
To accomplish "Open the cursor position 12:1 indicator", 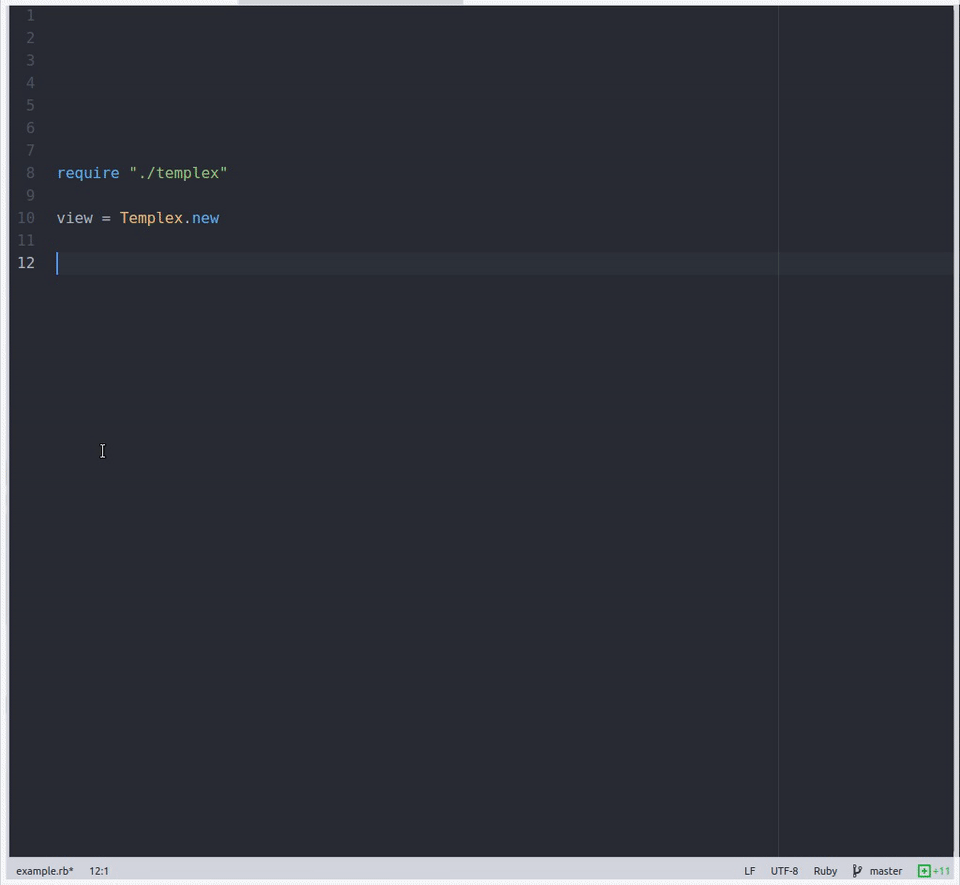I will pos(99,871).
